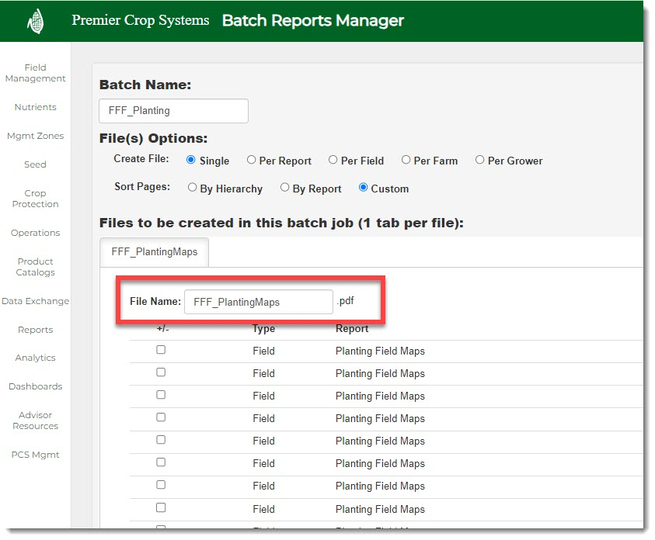Open PCS Mgmt in the sidebar
Viewport: 655px width, 540px height.
[35, 455]
